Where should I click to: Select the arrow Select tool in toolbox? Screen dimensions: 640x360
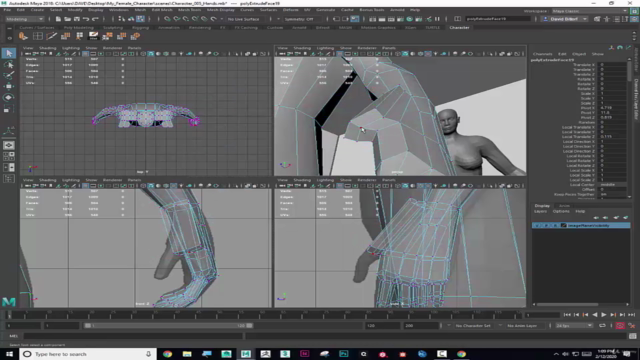click(9, 53)
